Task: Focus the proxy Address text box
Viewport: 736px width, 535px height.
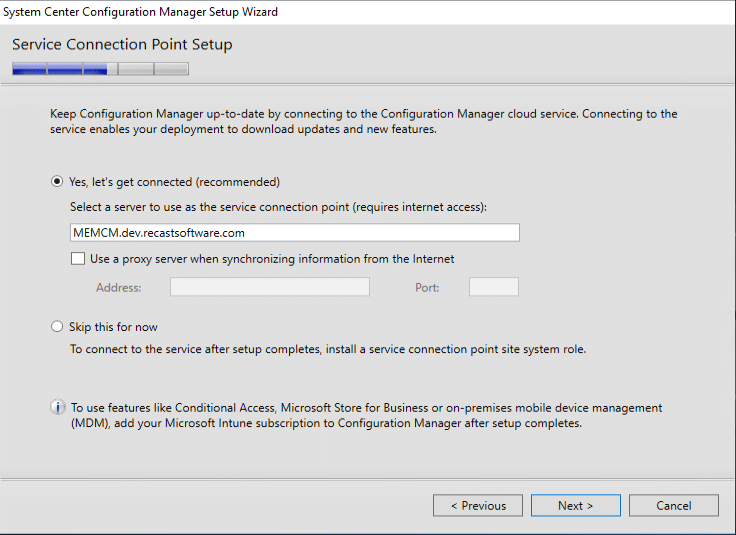Action: (269, 287)
